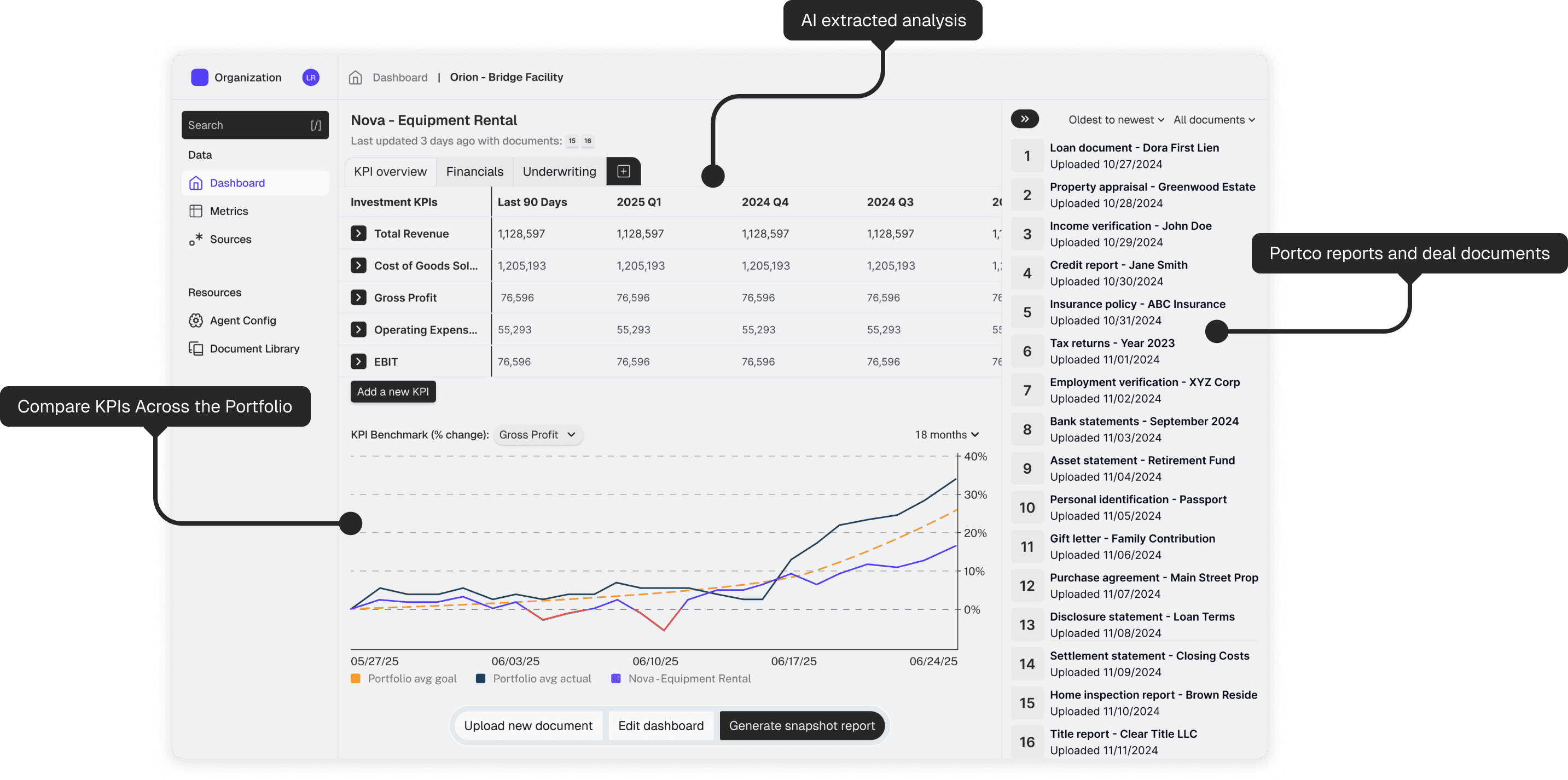
Task: Open Loan document - Dora First Lien
Action: click(1135, 156)
